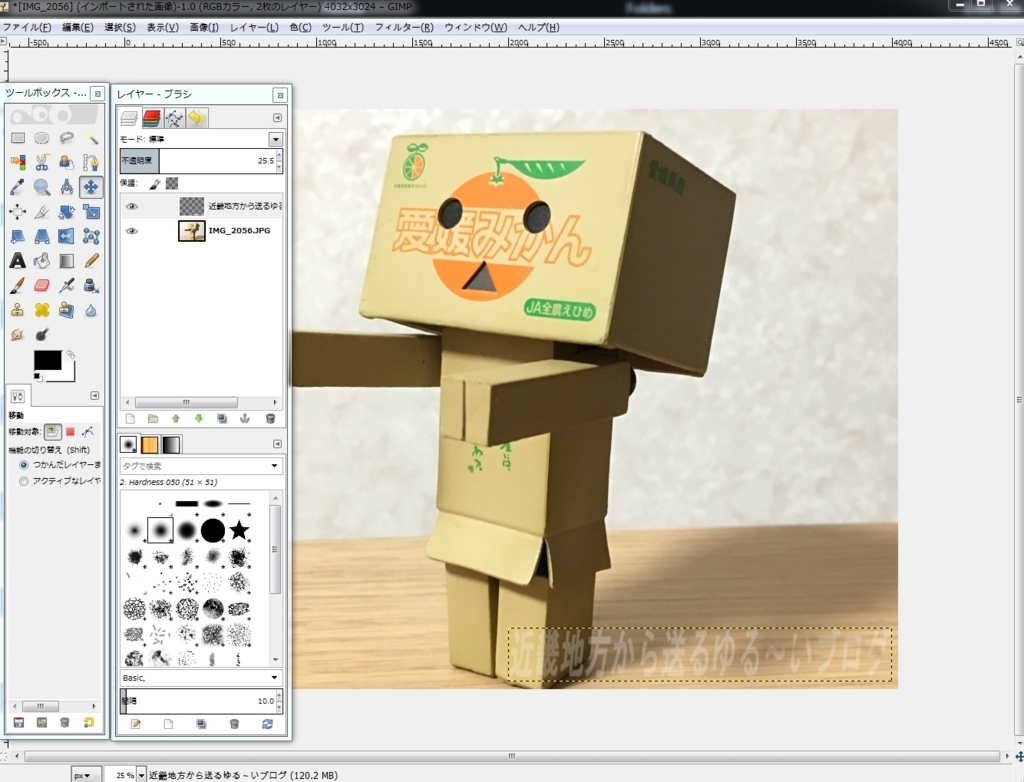
Task: Select the Smudge finger tool
Action: pos(18,334)
